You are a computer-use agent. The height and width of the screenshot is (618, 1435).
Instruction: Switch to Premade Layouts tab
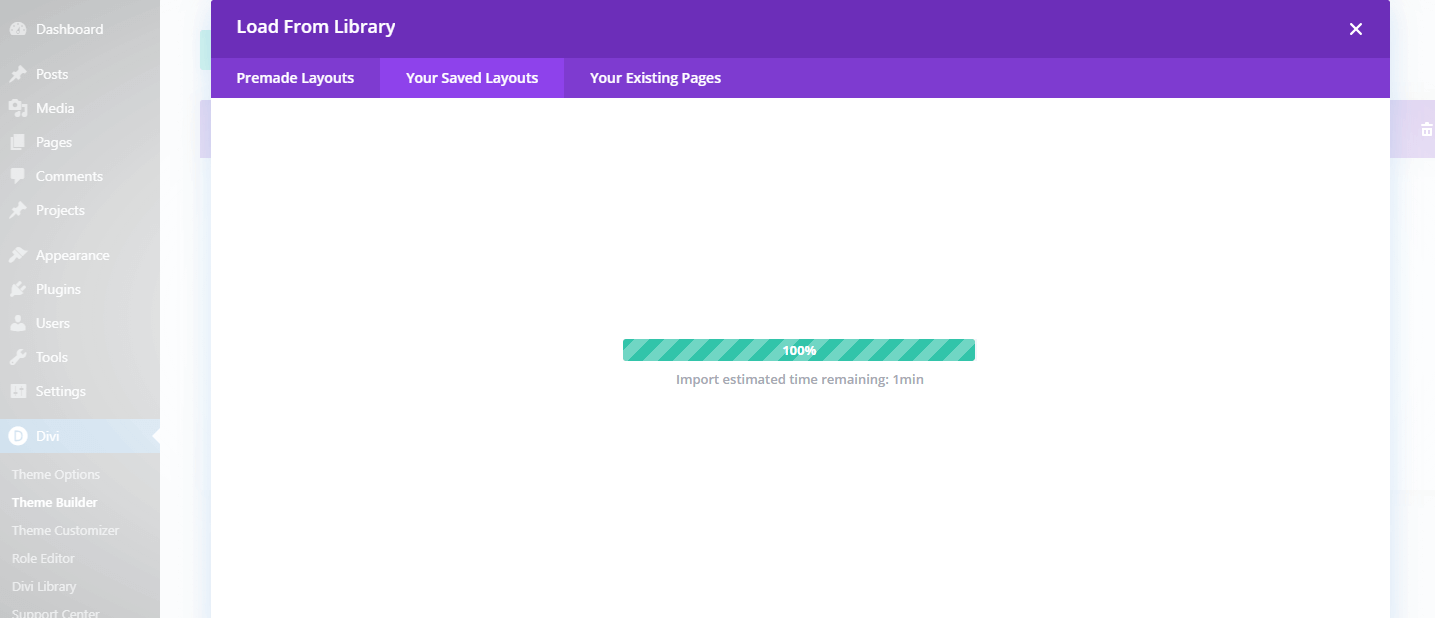[295, 78]
